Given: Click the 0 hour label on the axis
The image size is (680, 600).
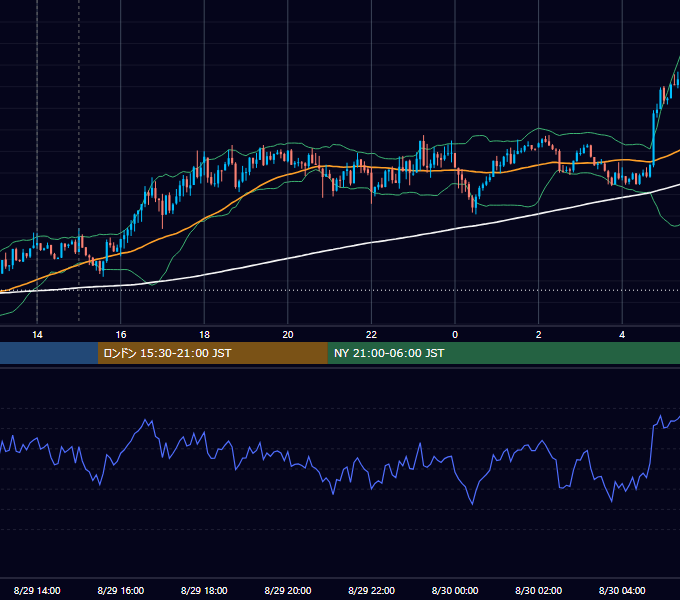Looking at the screenshot, I should [455, 335].
